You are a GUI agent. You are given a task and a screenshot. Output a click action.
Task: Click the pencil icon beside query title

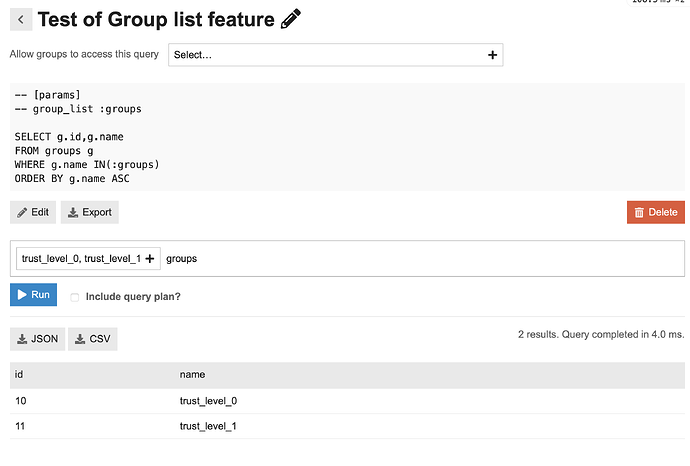[290, 19]
